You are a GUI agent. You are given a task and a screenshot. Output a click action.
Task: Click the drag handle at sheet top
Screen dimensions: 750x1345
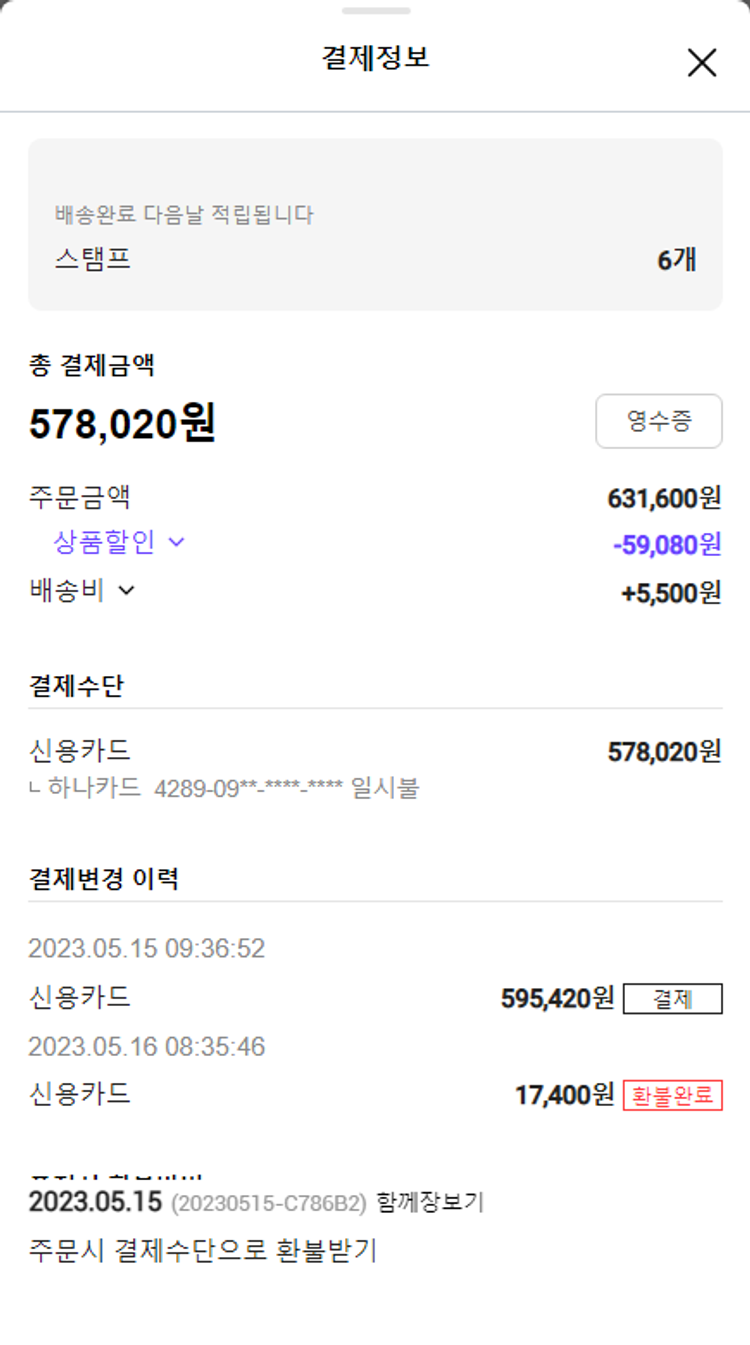tap(375, 11)
